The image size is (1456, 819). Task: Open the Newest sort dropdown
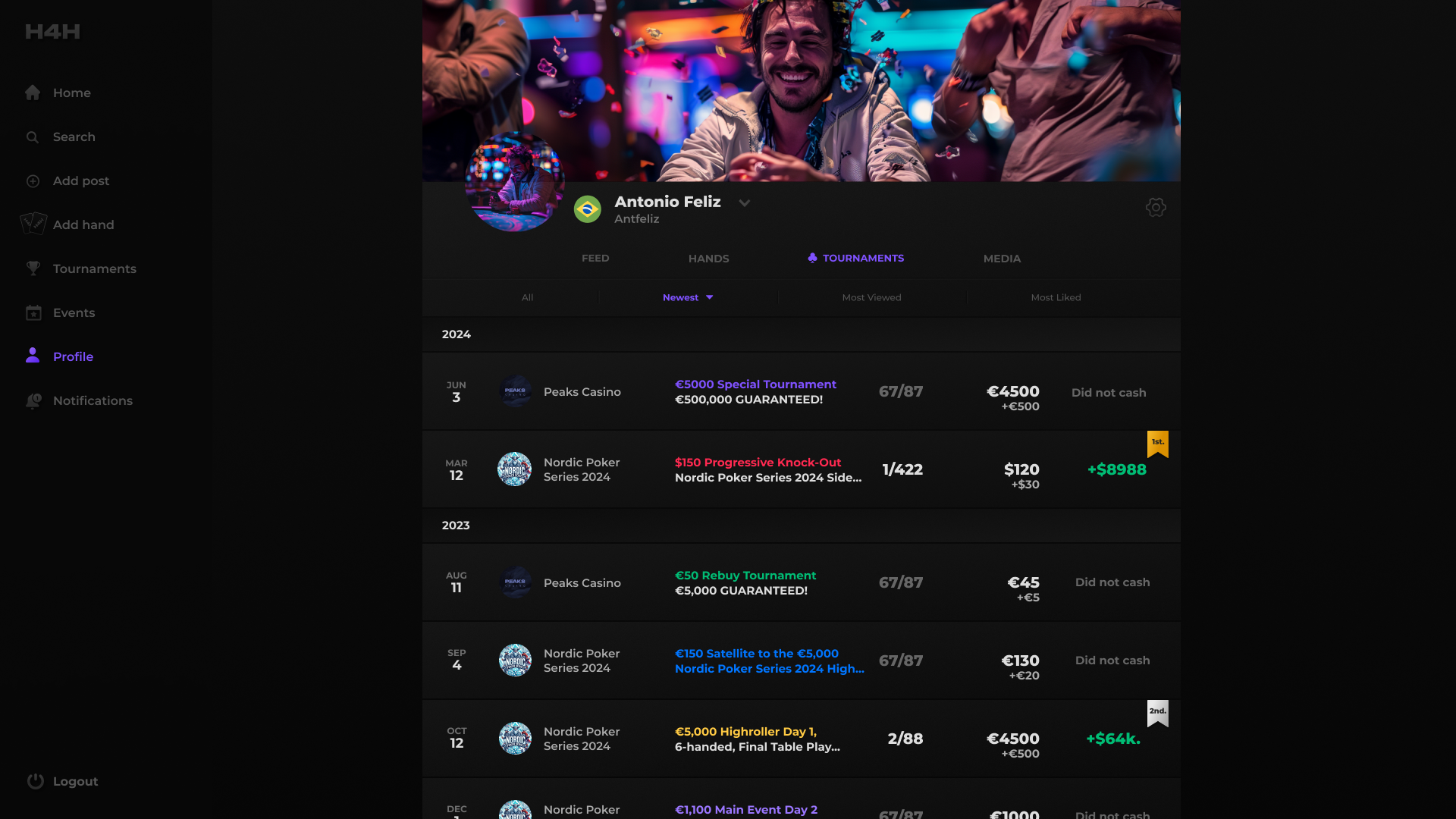click(688, 297)
